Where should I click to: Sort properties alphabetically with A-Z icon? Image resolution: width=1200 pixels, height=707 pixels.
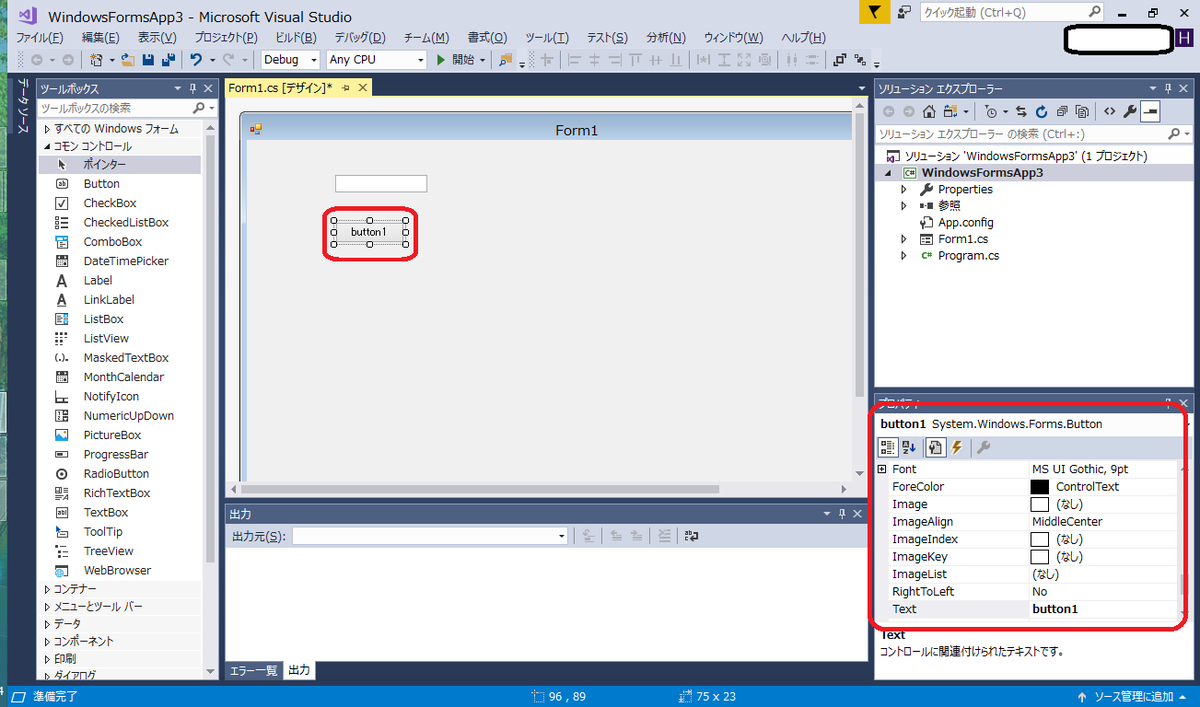pos(909,447)
